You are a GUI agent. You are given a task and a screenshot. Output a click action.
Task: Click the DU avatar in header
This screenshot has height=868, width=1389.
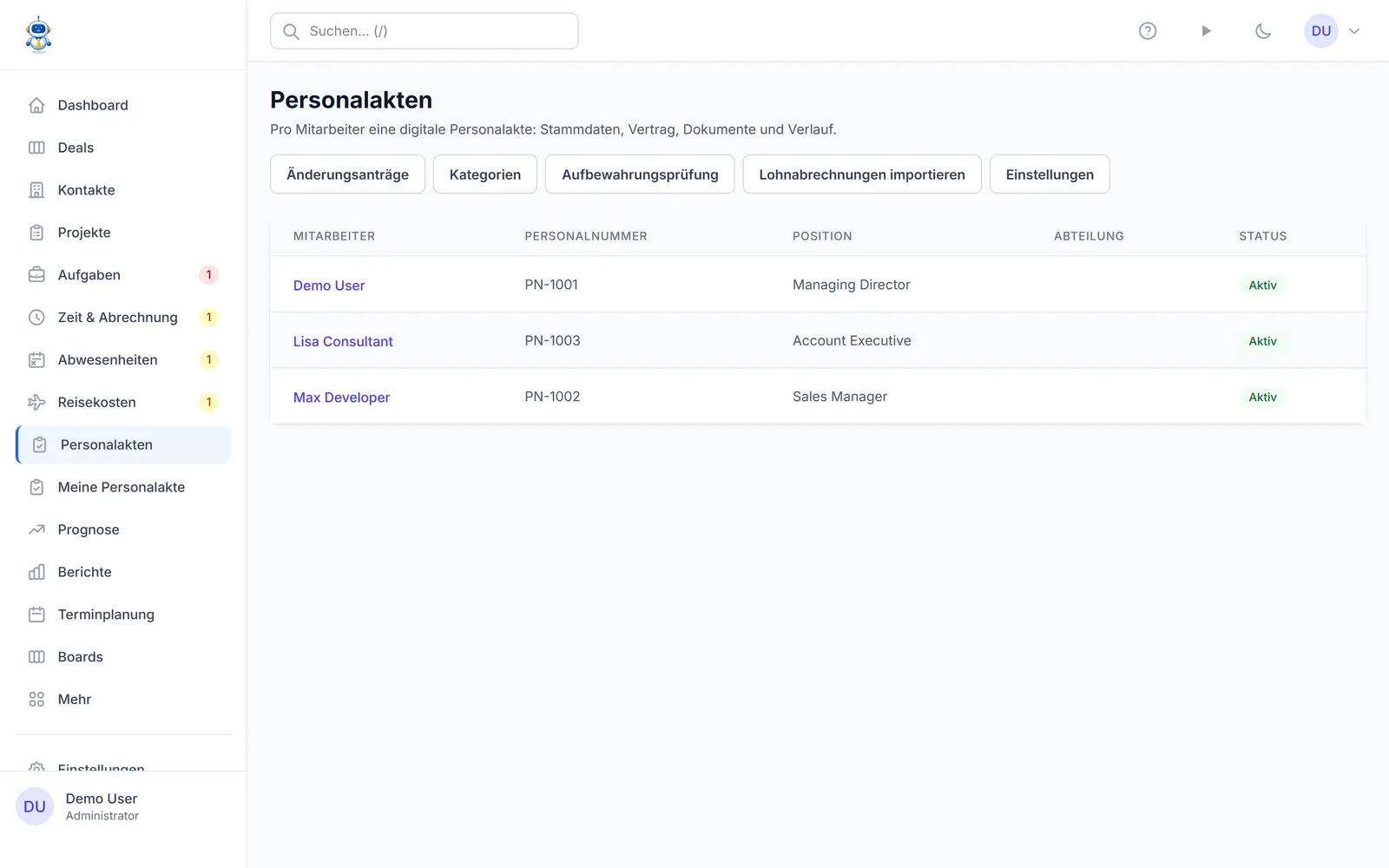coord(1321,31)
